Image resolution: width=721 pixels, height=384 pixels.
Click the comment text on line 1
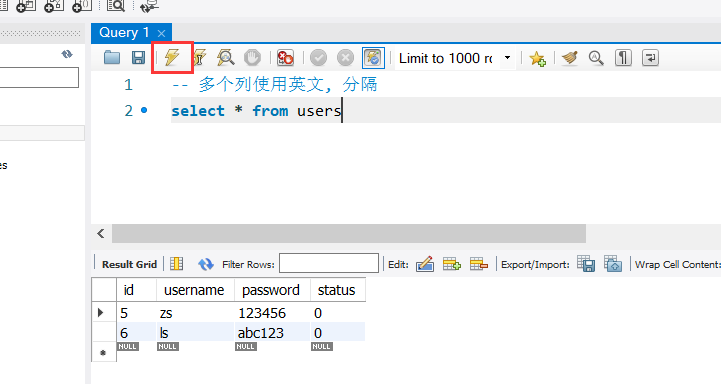tap(274, 85)
